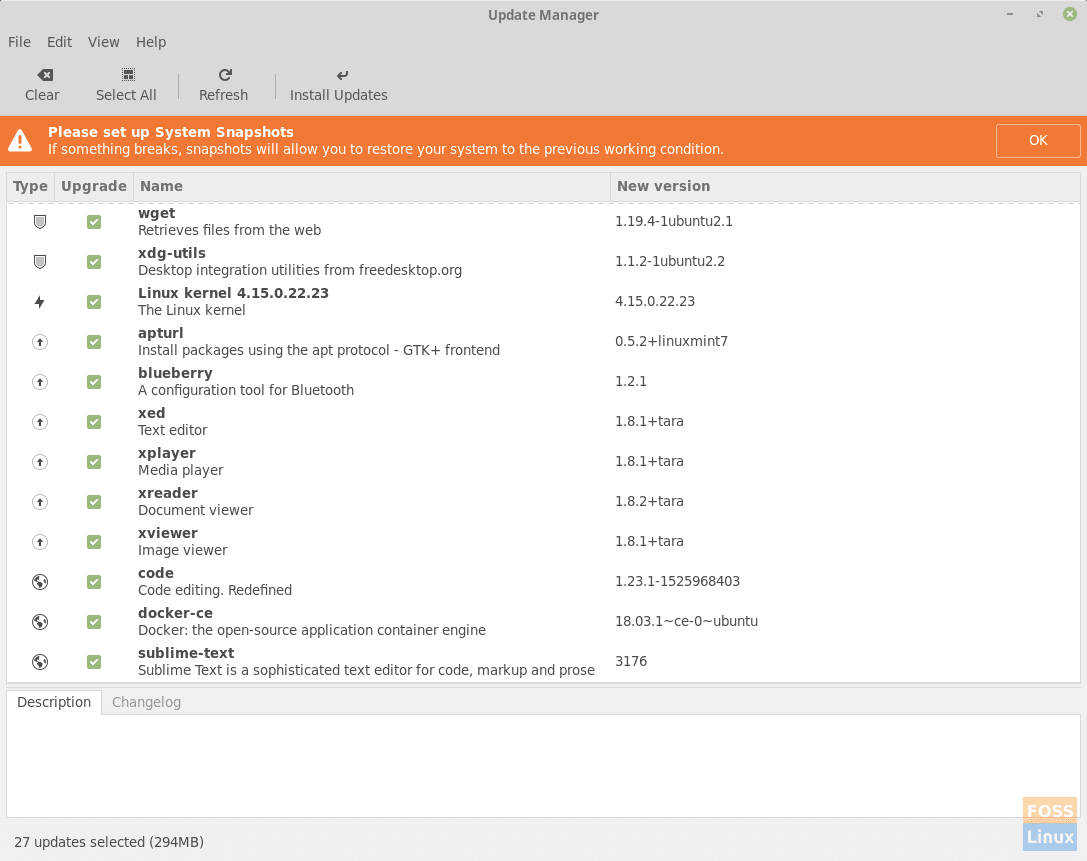Select the blueberry package name
The width and height of the screenshot is (1087, 861).
click(x=175, y=374)
